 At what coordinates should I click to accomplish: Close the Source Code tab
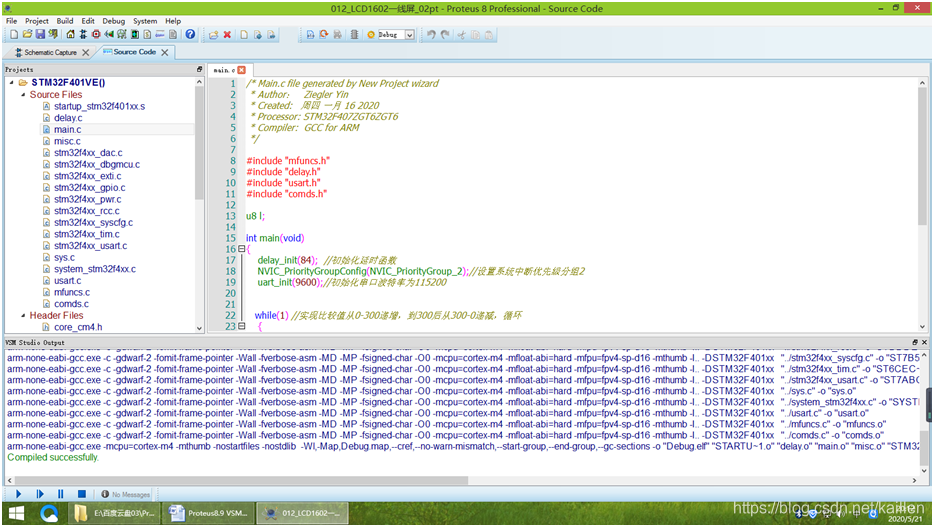pyautogui.click(x=164, y=52)
